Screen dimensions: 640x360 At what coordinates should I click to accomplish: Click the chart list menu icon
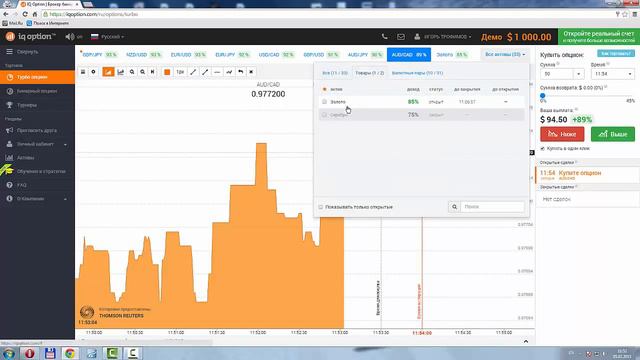(x=83, y=72)
